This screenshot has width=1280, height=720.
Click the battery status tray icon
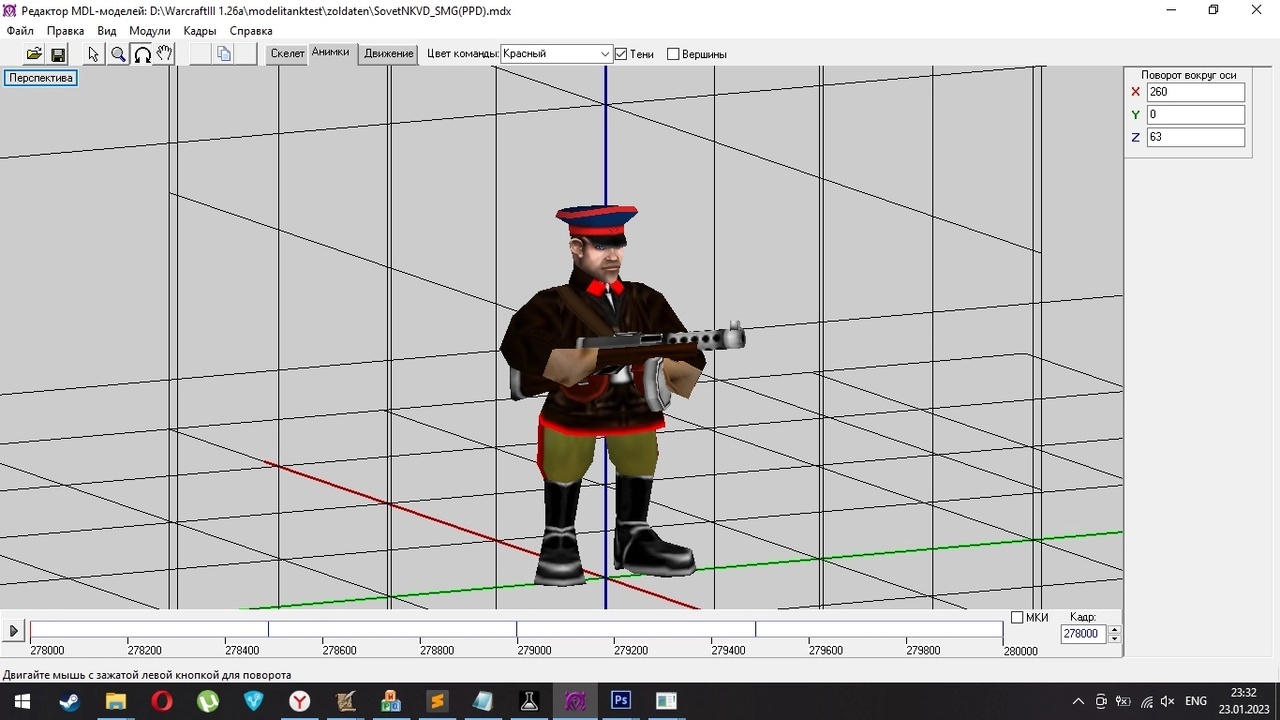click(1123, 701)
